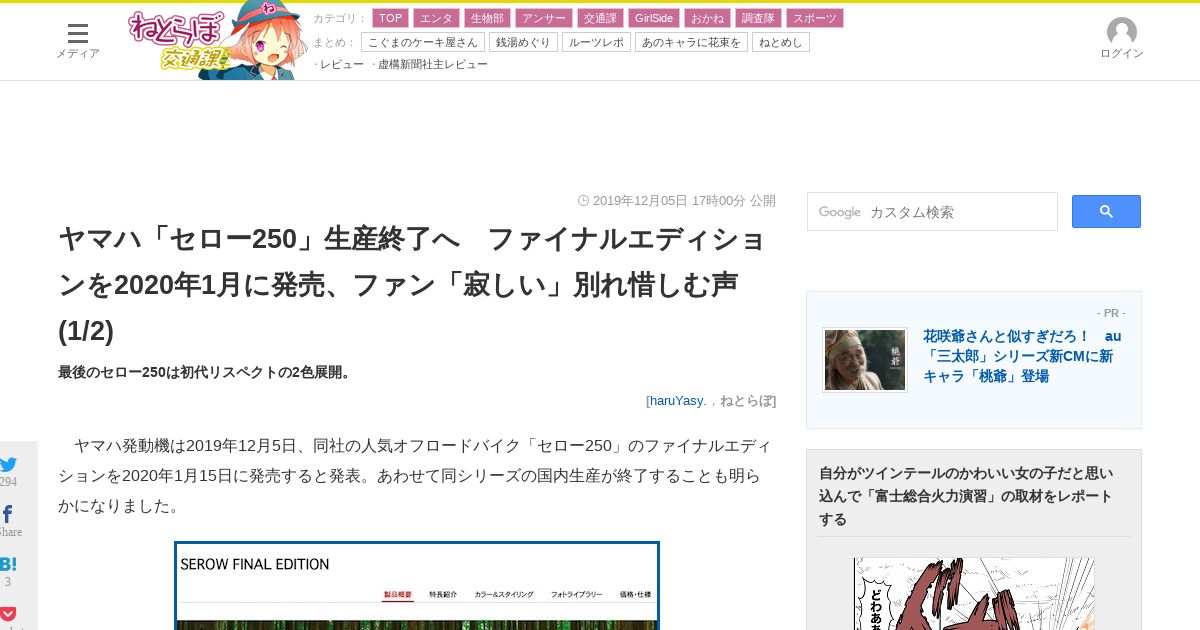Image resolution: width=1200 pixels, height=630 pixels.
Task: Click the ねとらぼ byline link
Action: [x=746, y=401]
